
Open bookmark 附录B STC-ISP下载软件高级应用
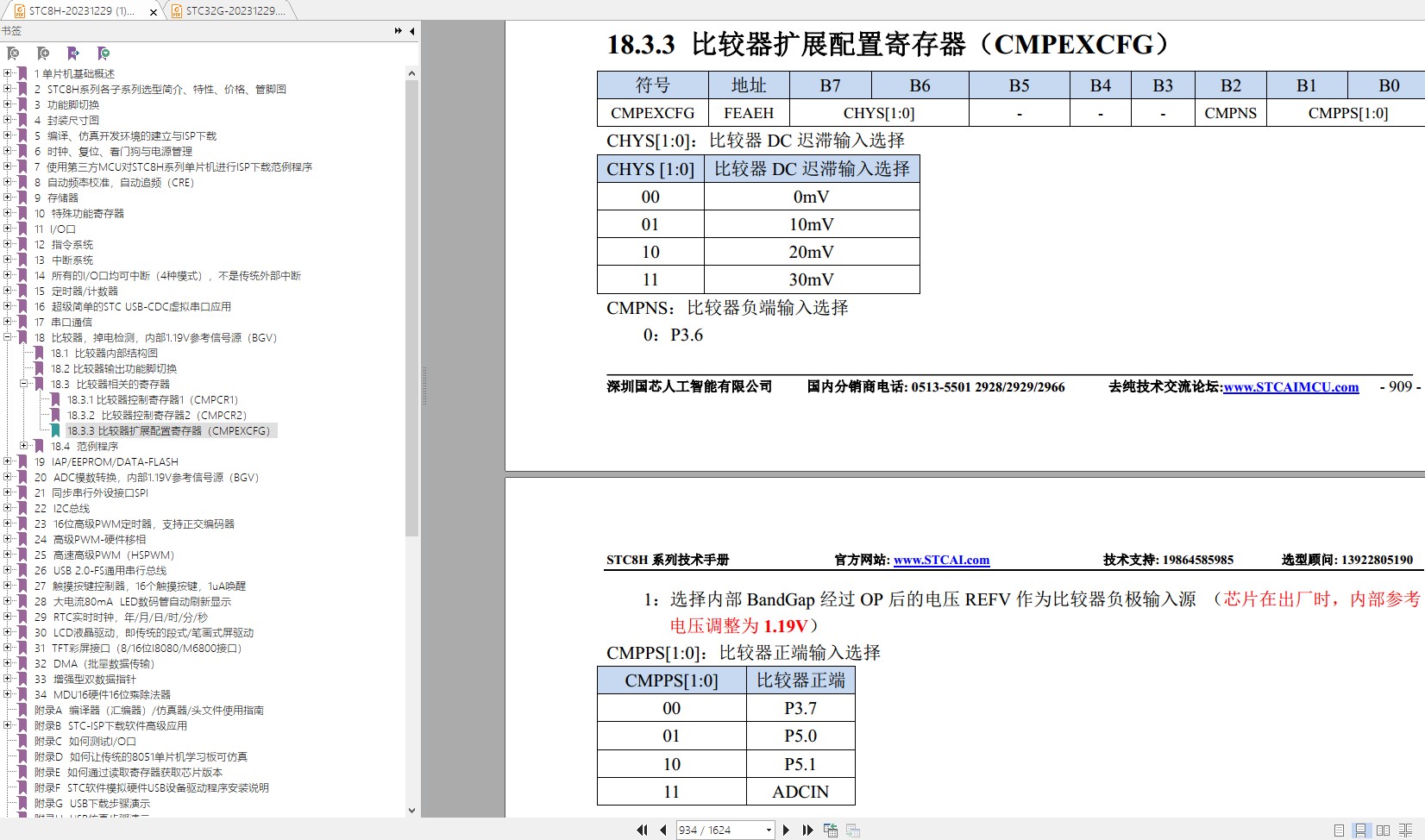point(110,725)
